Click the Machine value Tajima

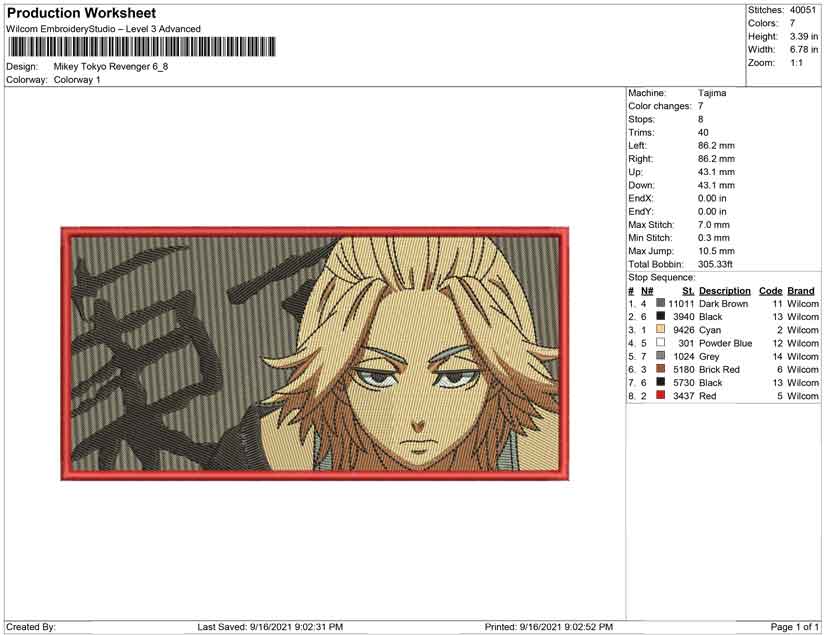712,93
